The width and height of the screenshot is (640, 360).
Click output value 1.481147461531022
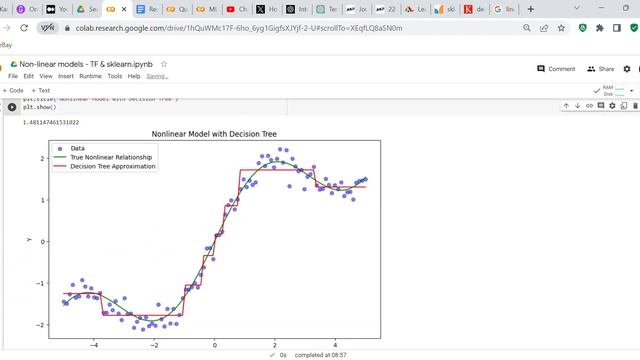pyautogui.click(x=51, y=122)
